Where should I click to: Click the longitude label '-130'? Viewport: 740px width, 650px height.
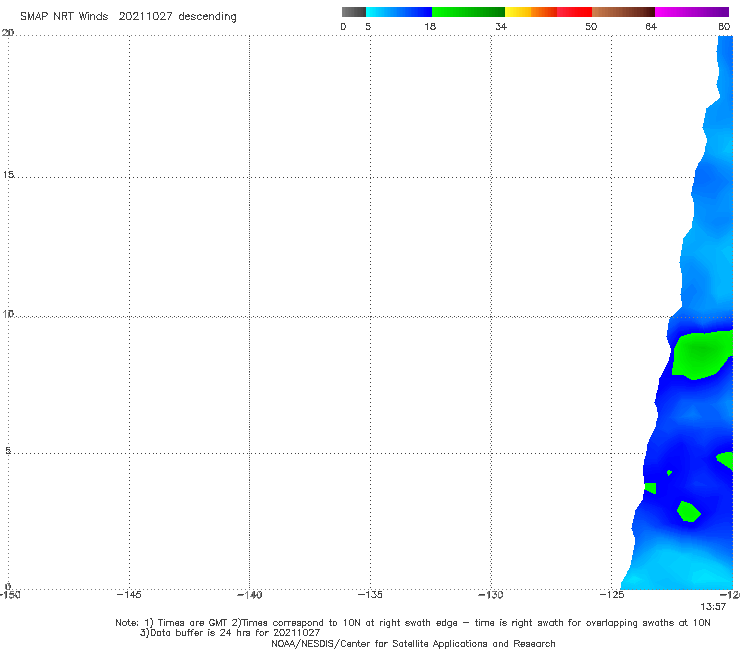click(x=491, y=595)
